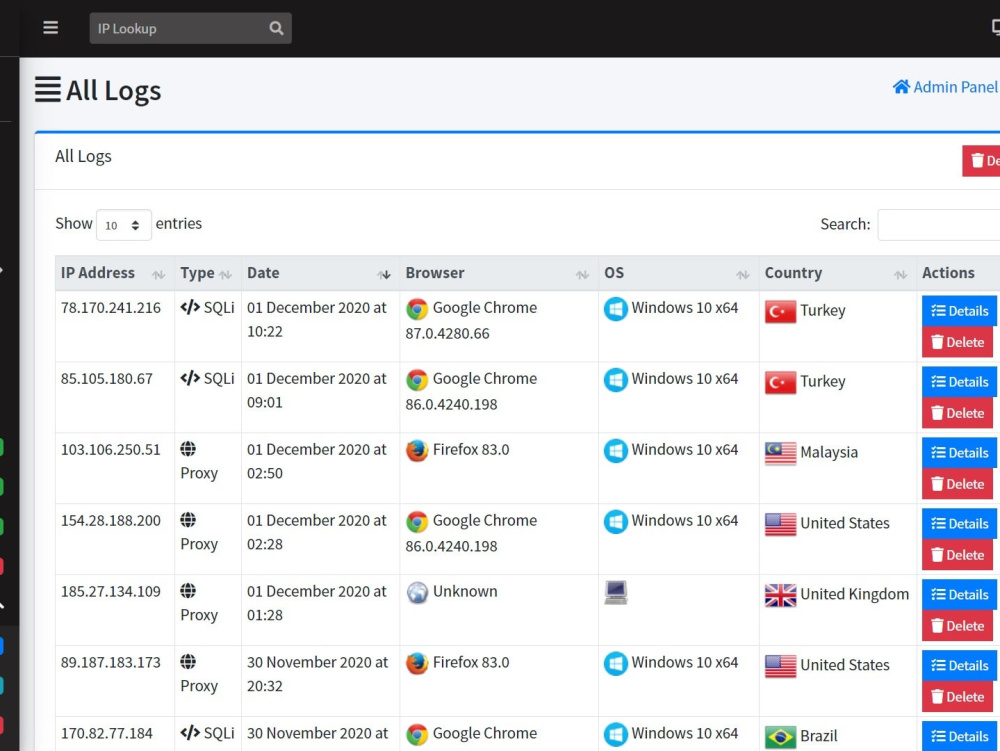The image size is (1000, 751).
Task: Toggle the hamburger sidebar menu
Action: pos(50,28)
